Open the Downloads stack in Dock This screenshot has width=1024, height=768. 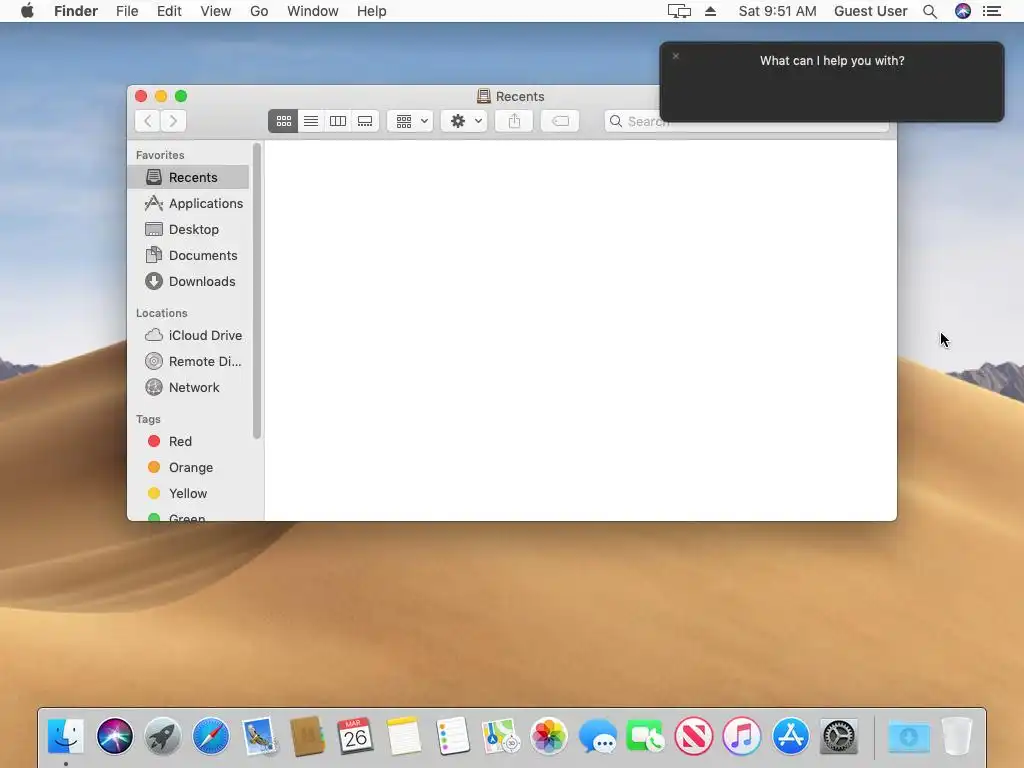[909, 737]
